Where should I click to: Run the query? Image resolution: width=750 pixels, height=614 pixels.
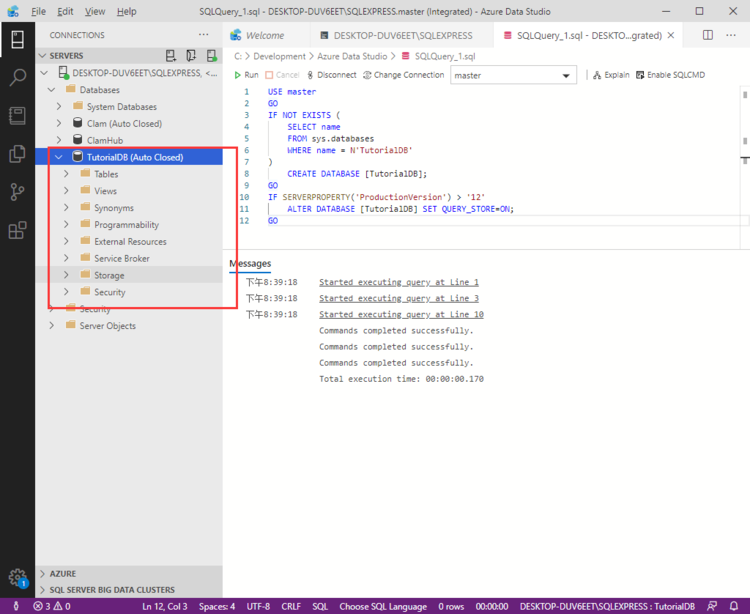(x=246, y=75)
